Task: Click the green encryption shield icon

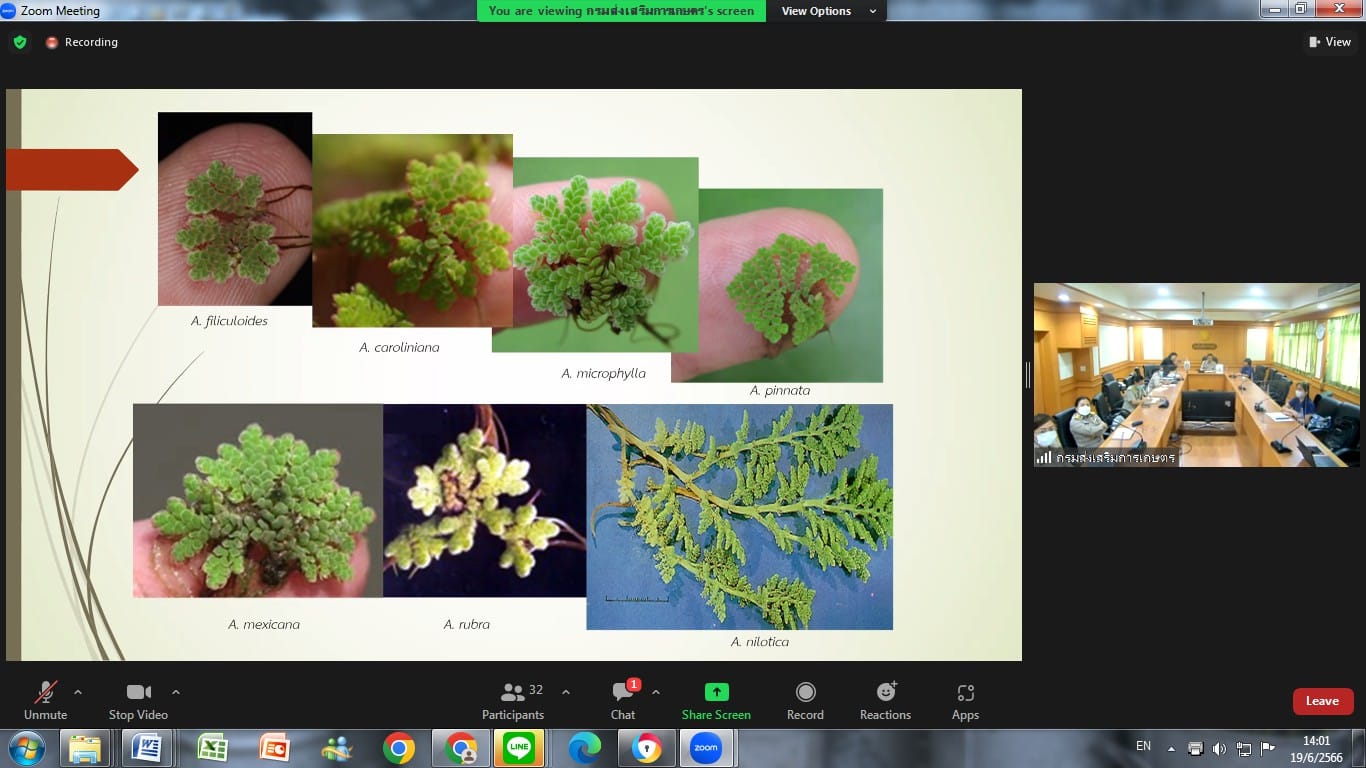Action: (x=20, y=42)
